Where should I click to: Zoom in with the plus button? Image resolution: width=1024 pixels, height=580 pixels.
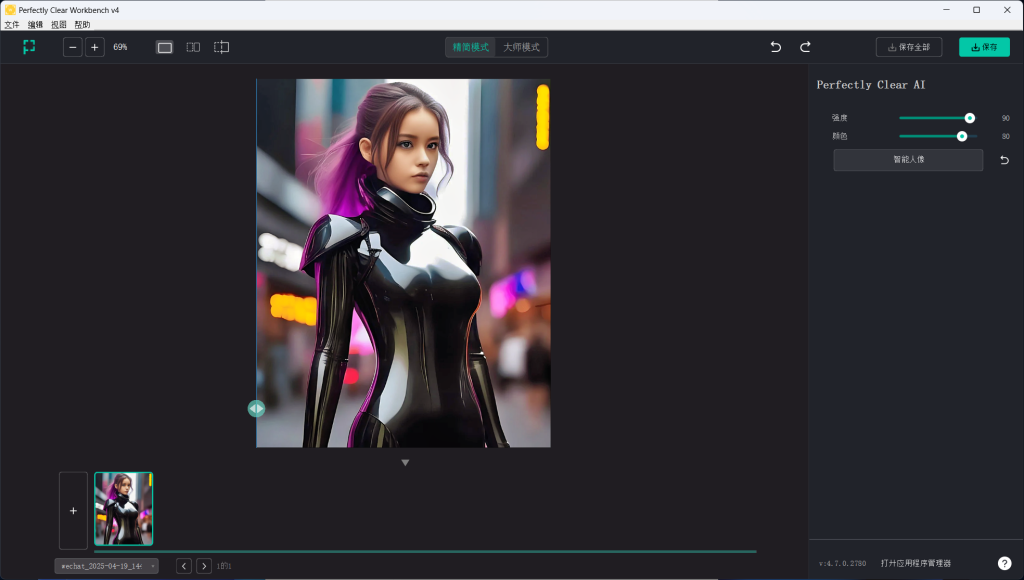(x=94, y=47)
